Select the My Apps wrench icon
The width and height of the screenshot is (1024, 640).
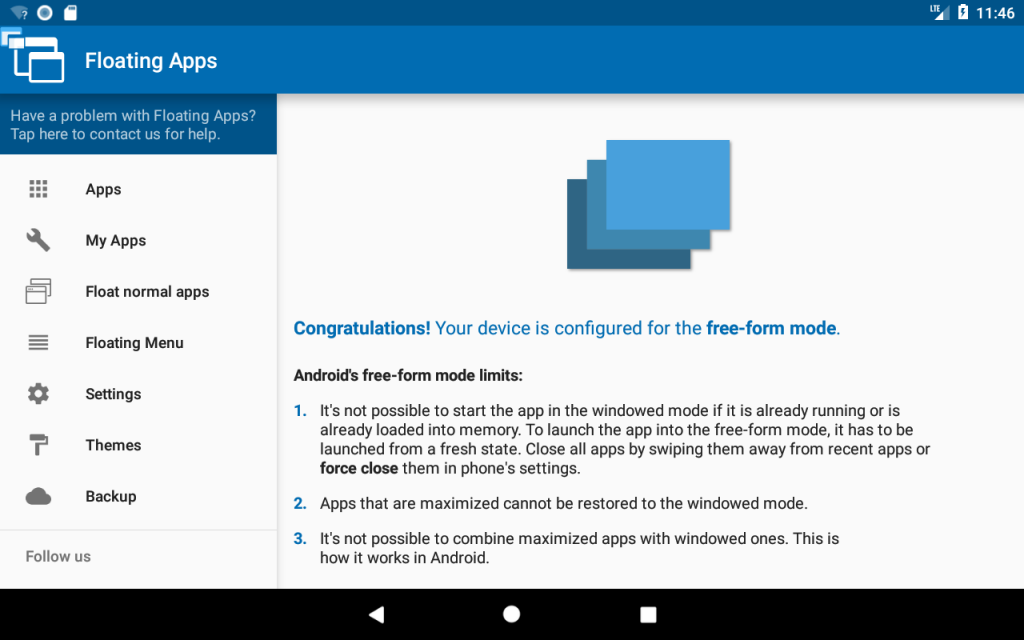[x=38, y=240]
